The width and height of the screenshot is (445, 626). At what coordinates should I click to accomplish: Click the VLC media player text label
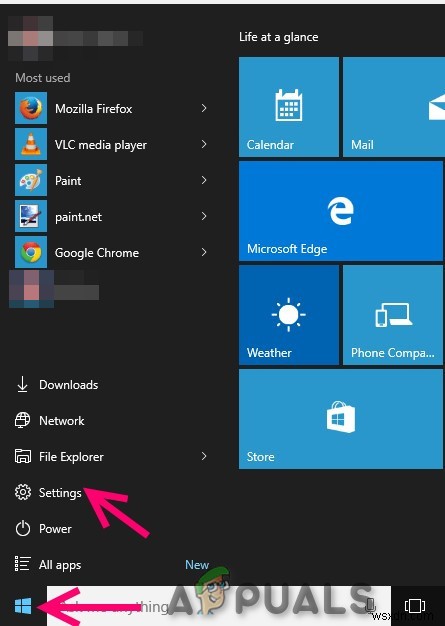[x=101, y=145]
